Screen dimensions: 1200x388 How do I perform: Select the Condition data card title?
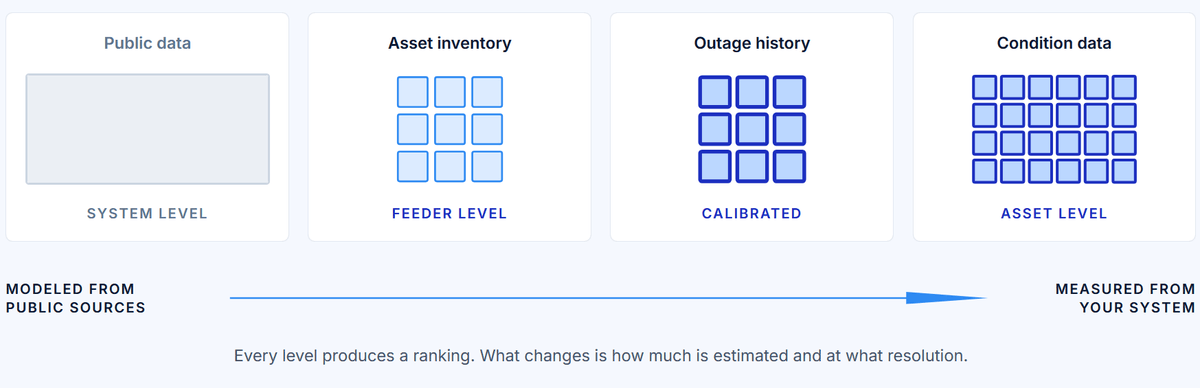[1054, 44]
